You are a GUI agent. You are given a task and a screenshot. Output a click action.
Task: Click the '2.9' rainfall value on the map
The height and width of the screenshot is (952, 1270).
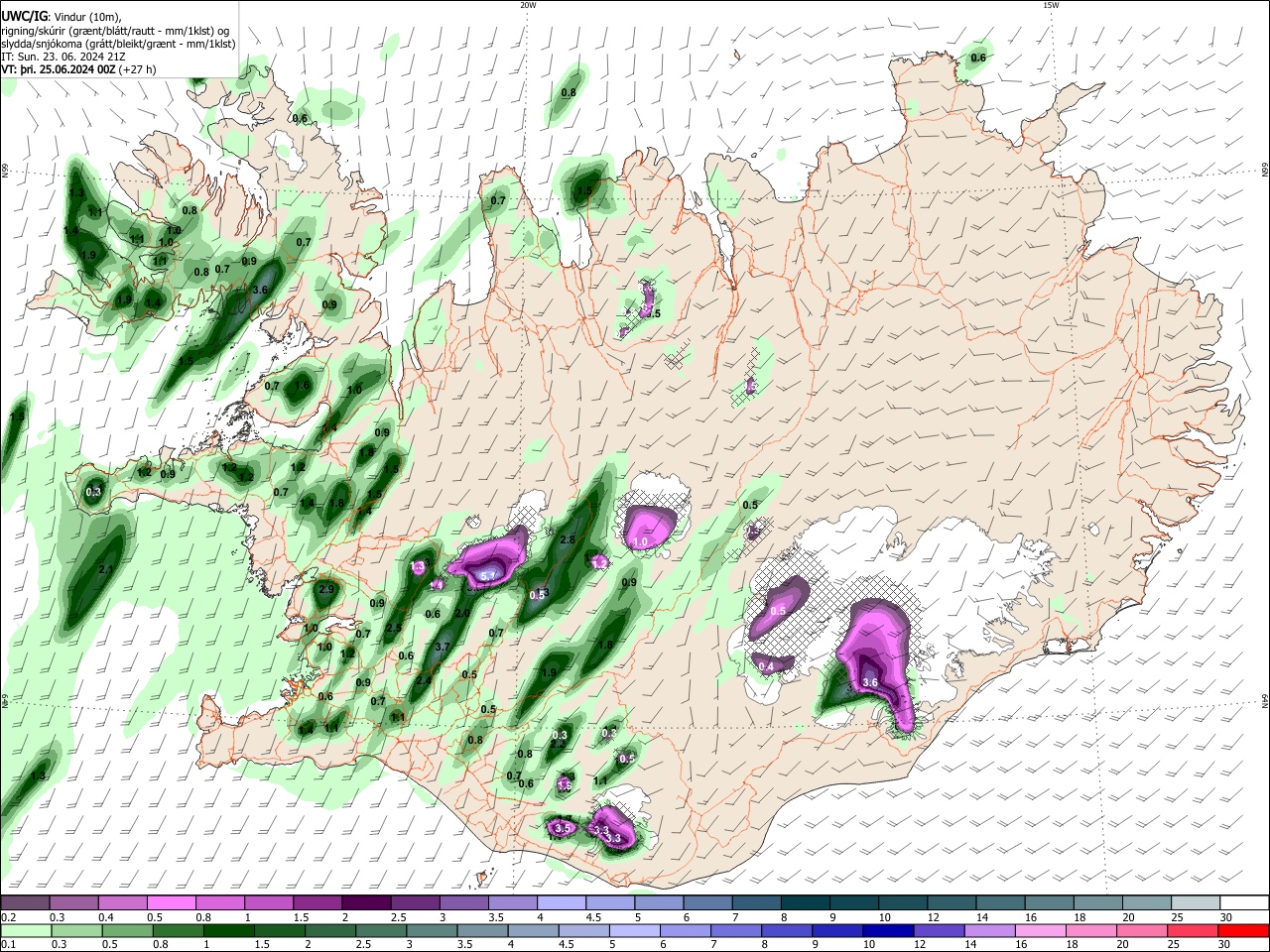click(x=325, y=589)
